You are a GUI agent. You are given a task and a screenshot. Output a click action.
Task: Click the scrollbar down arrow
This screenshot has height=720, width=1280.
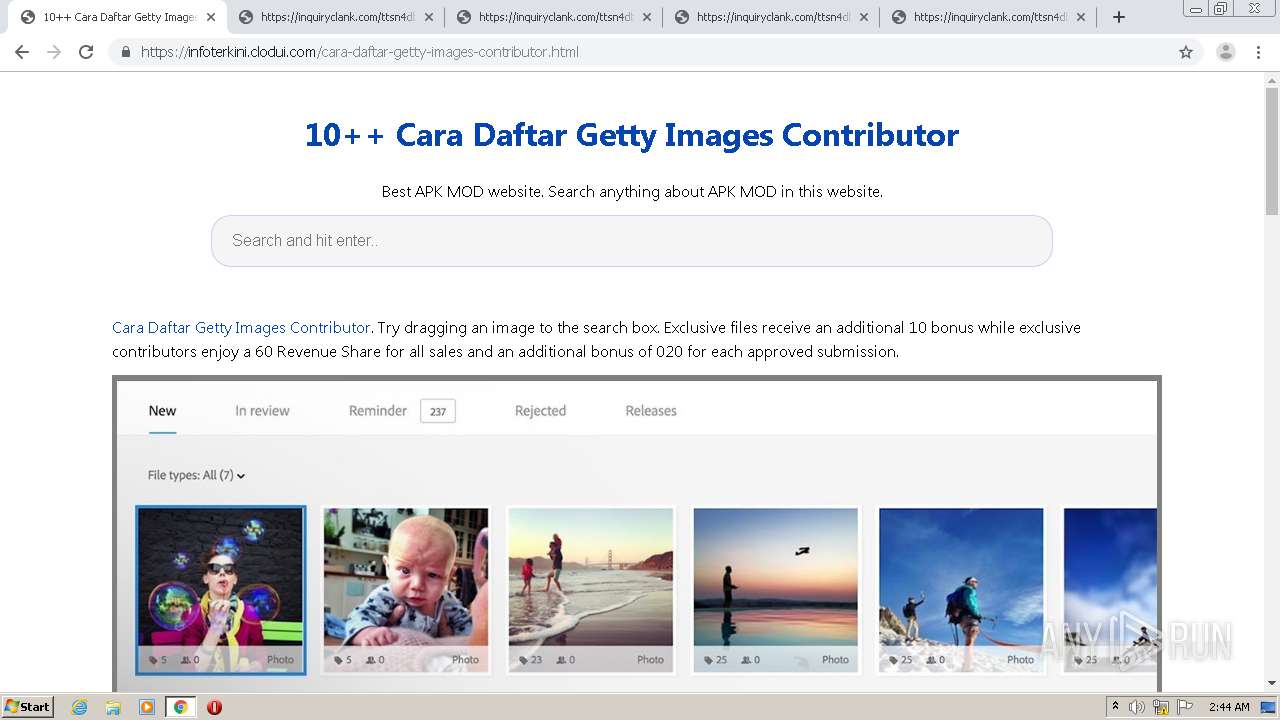[x=1272, y=683]
